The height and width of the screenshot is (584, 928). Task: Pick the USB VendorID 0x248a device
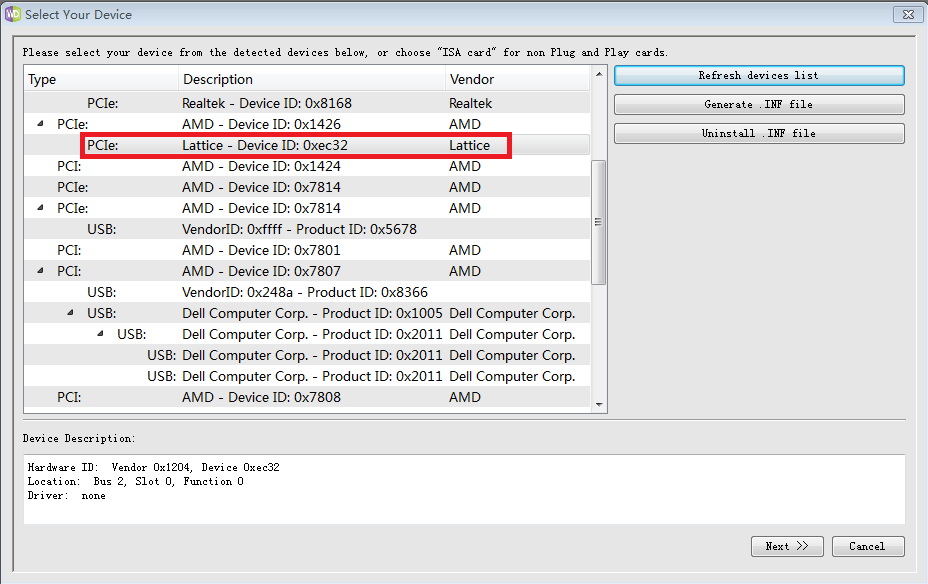305,292
